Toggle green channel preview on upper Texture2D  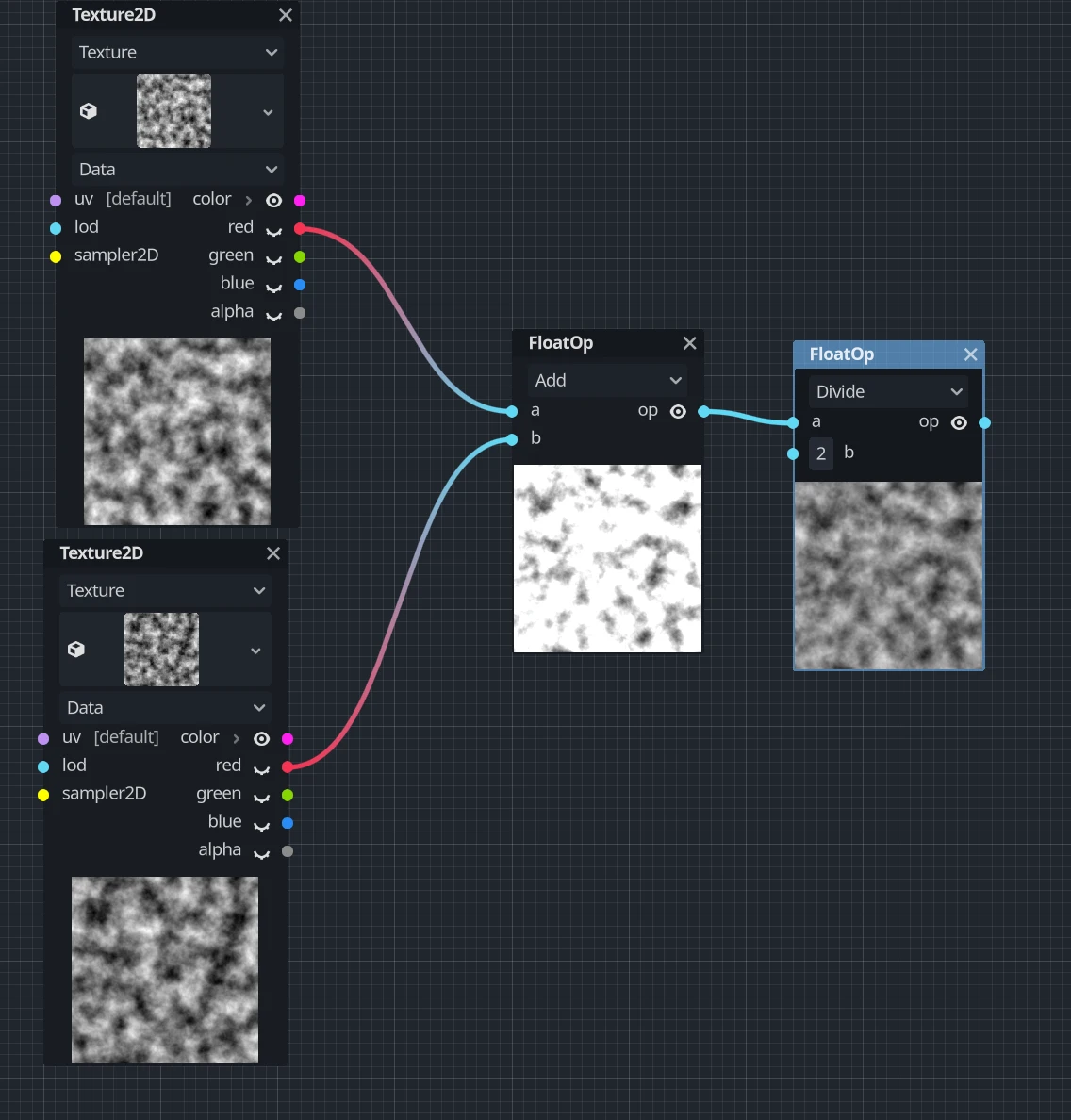pyautogui.click(x=273, y=259)
